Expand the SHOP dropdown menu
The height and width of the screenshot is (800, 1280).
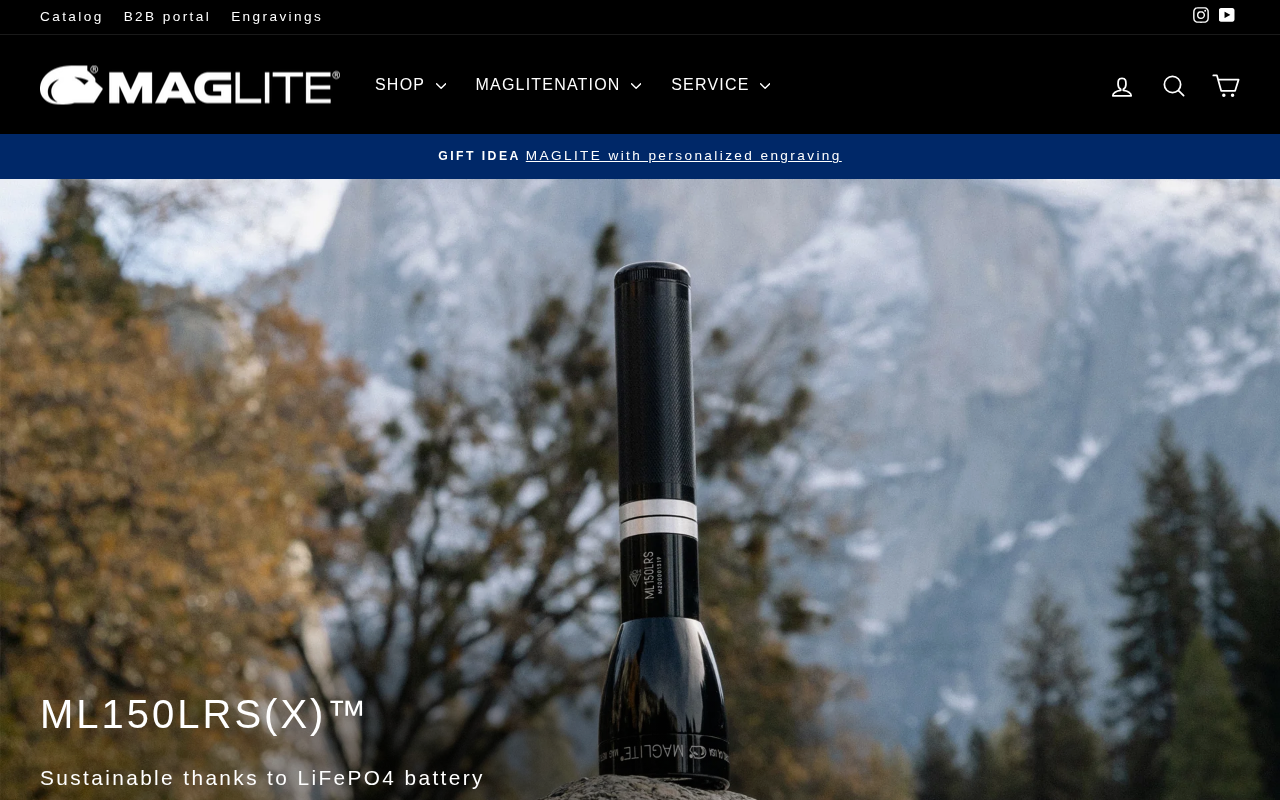coord(411,85)
